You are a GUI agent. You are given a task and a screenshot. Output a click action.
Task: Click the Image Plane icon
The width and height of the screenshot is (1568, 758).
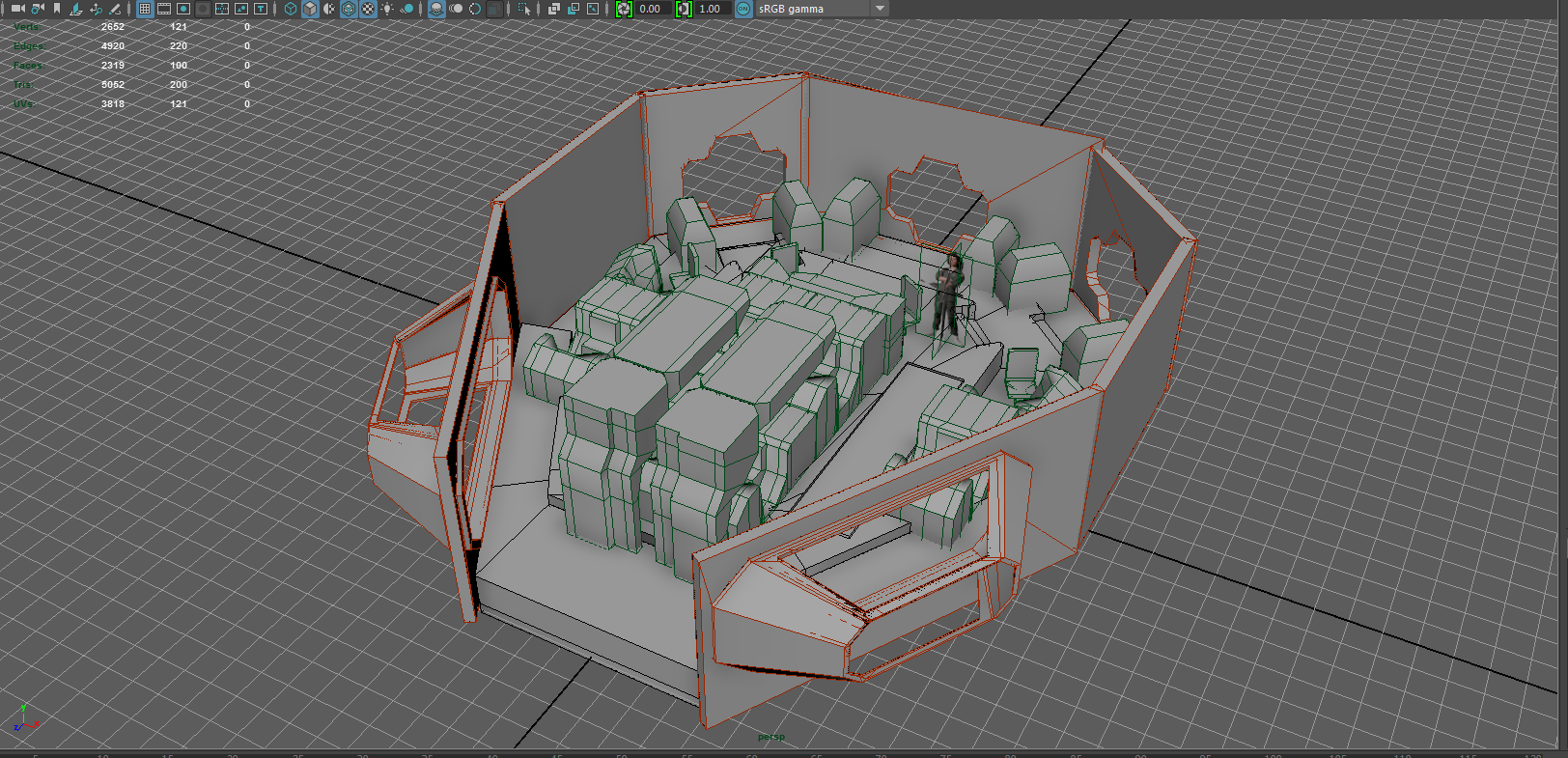point(75,9)
